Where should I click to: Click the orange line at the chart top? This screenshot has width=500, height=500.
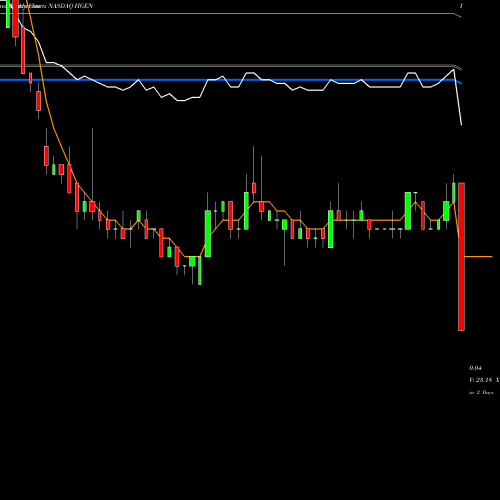point(230,13)
